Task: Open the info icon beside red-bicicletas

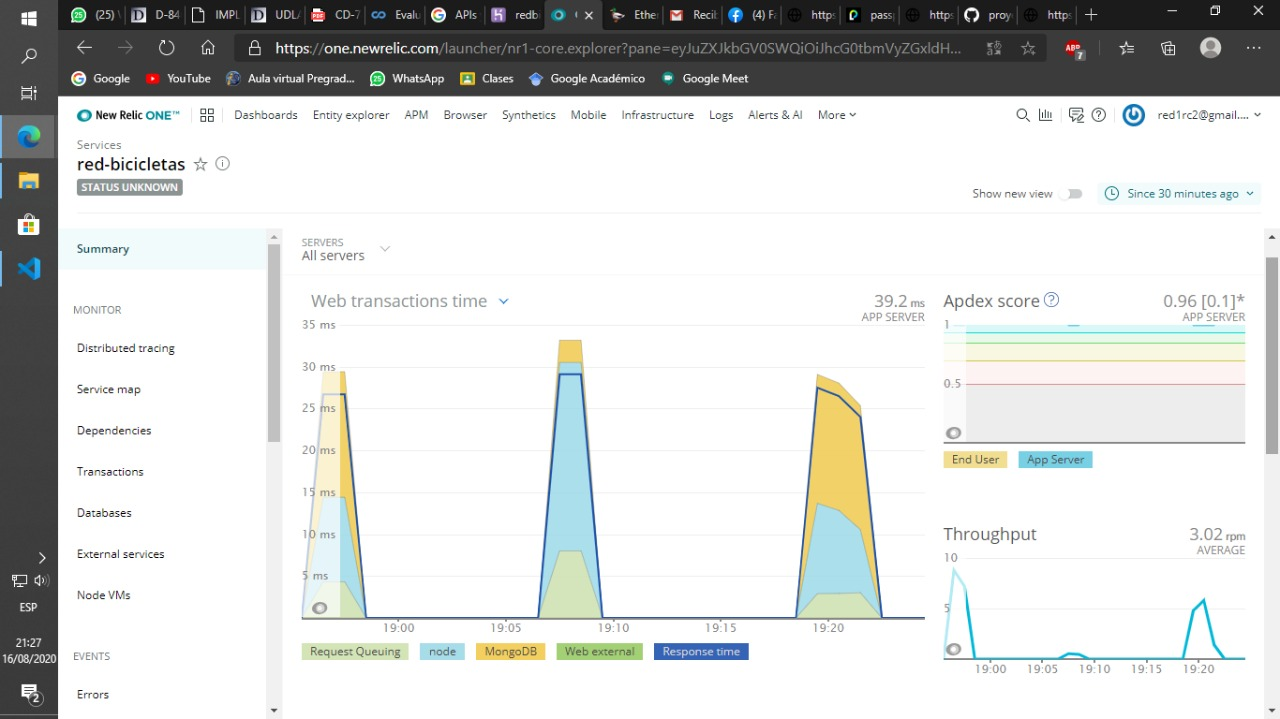Action: click(x=223, y=164)
